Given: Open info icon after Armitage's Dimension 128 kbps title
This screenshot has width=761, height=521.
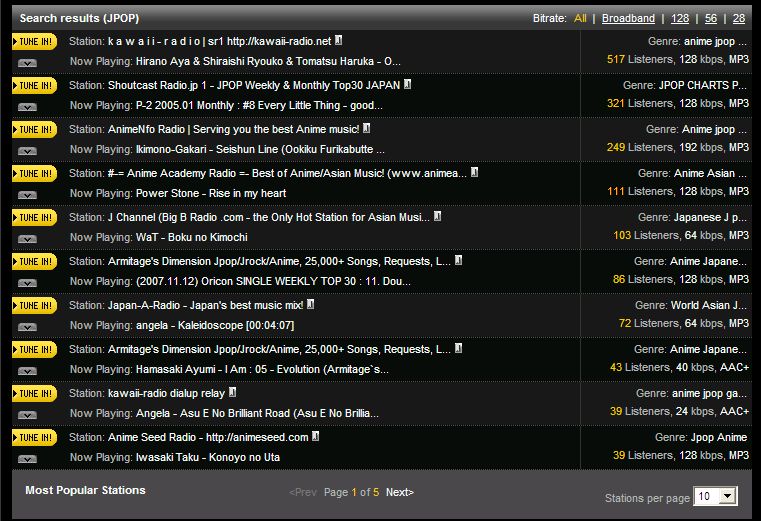Looking at the screenshot, I should (x=459, y=260).
